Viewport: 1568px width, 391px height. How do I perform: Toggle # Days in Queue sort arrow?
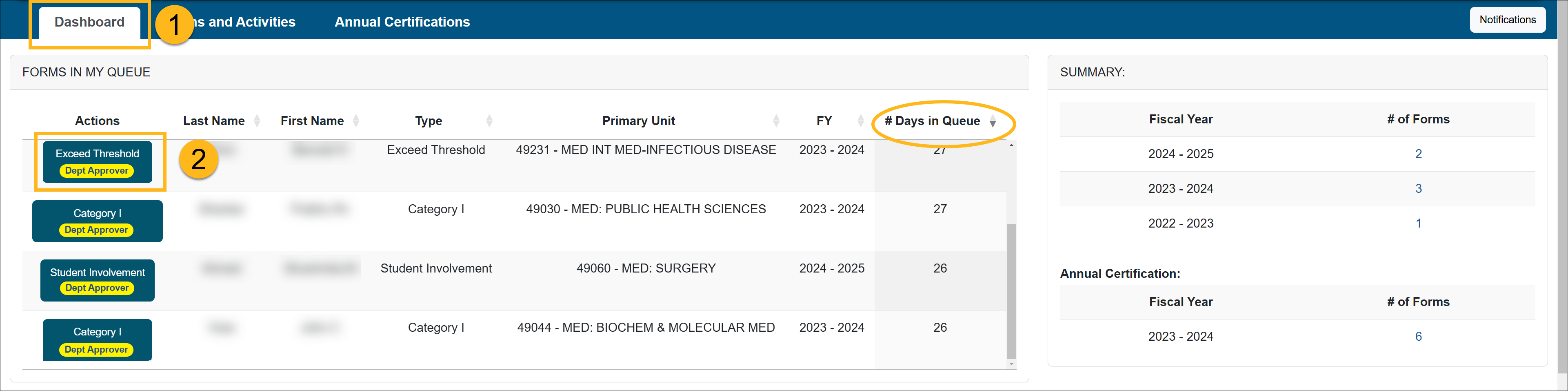click(992, 122)
